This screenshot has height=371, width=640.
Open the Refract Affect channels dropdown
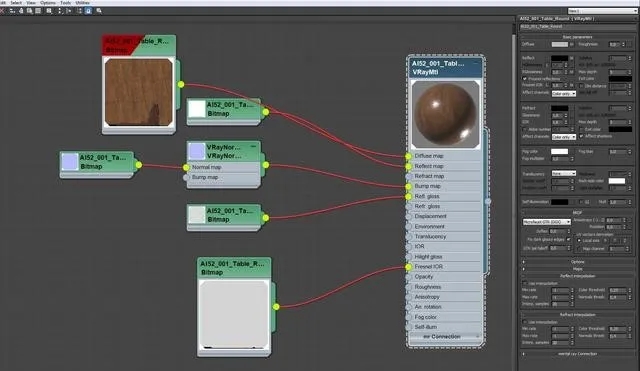click(564, 137)
